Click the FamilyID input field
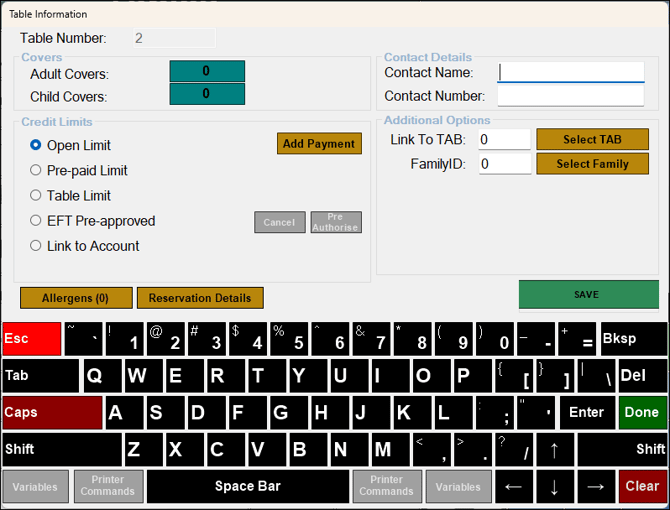This screenshot has height=510, width=670. point(504,164)
